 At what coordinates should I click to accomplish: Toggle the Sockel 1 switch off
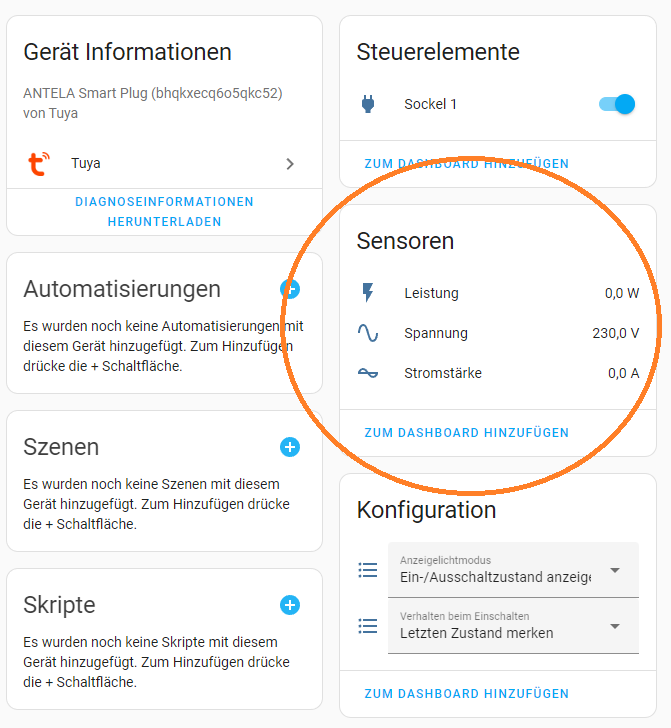tap(617, 104)
